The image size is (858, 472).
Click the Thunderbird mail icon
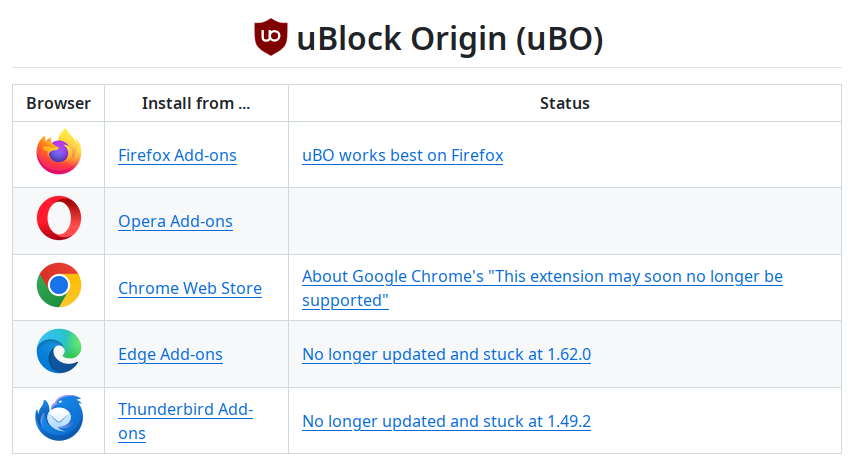point(59,418)
